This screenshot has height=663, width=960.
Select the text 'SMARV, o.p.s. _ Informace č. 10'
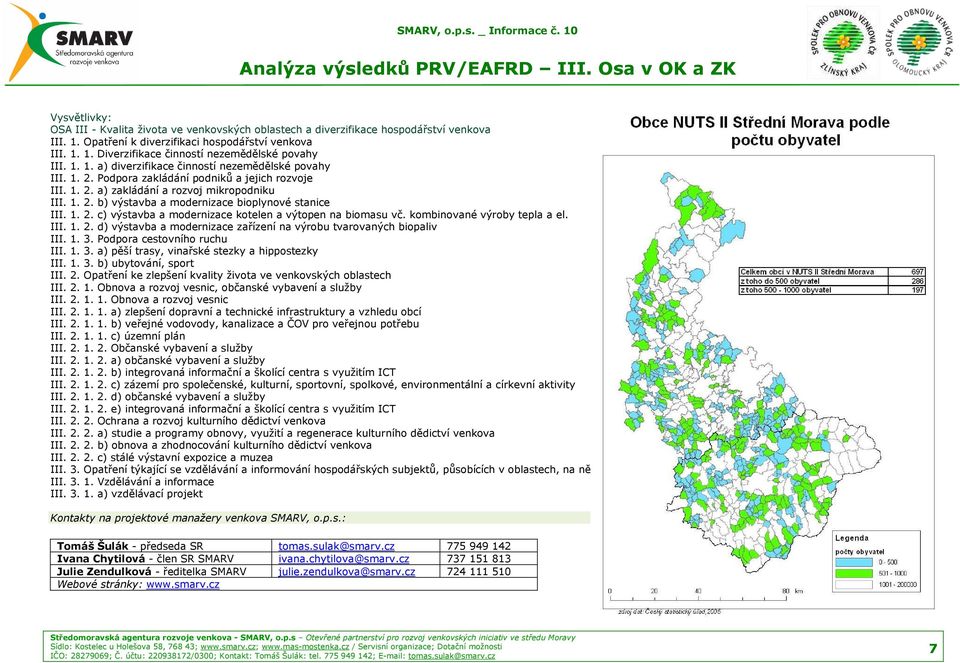[x=487, y=31]
